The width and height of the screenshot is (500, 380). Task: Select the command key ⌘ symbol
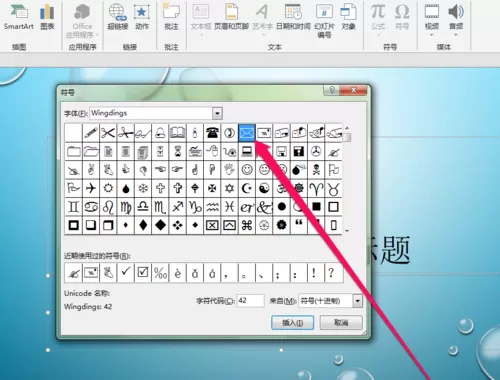pyautogui.click(x=247, y=226)
